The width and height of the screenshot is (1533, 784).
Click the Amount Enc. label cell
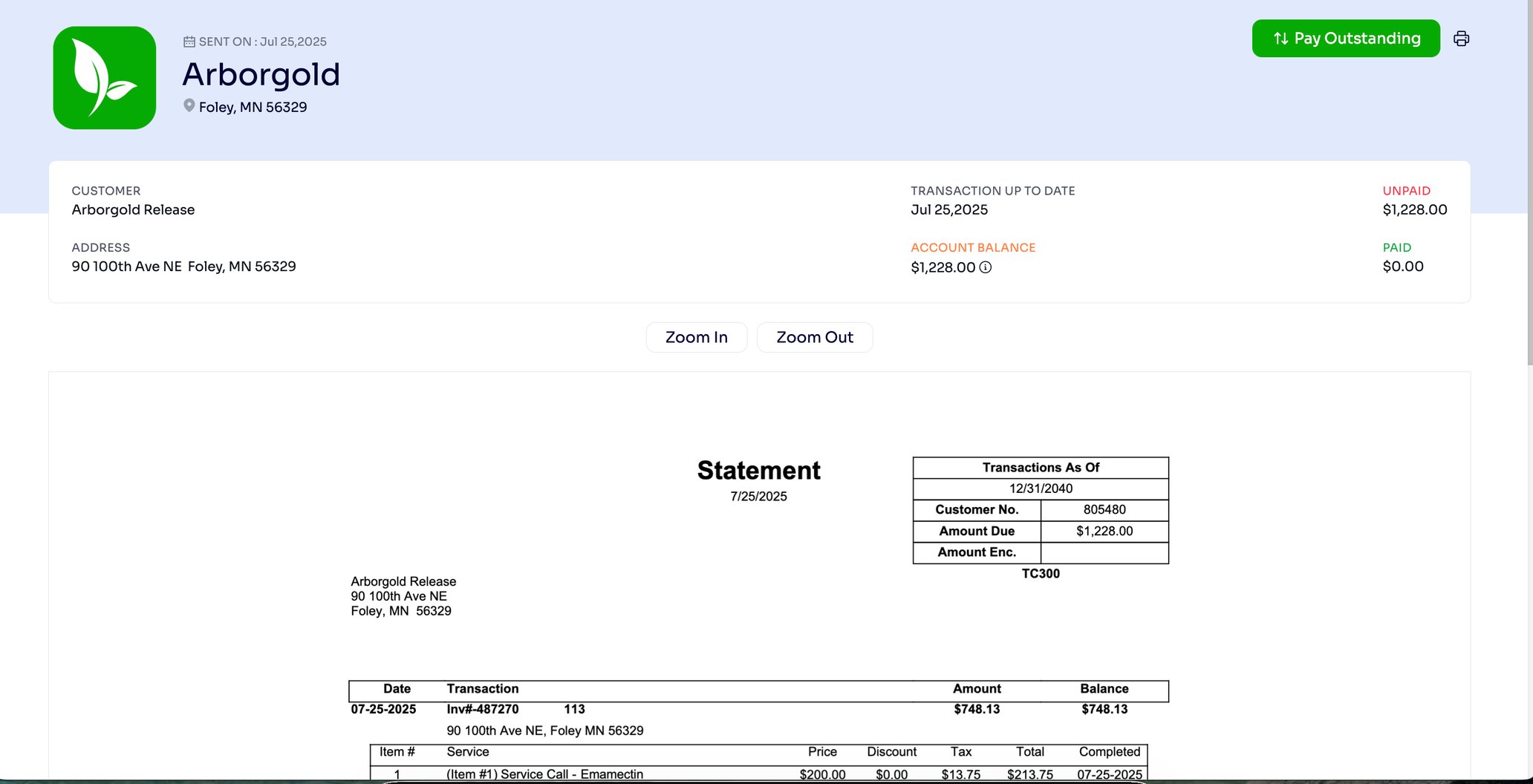pyautogui.click(x=977, y=552)
